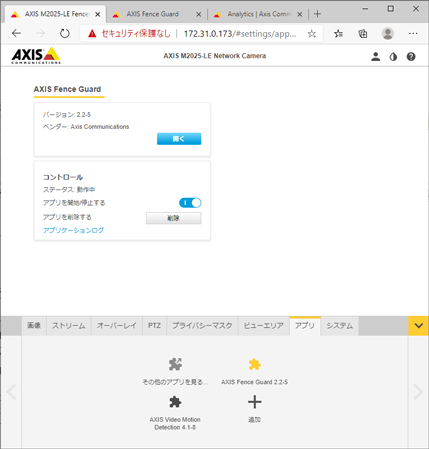This screenshot has height=449, width=429.
Task: Collapse settings panel with yellow chevron
Action: click(419, 326)
